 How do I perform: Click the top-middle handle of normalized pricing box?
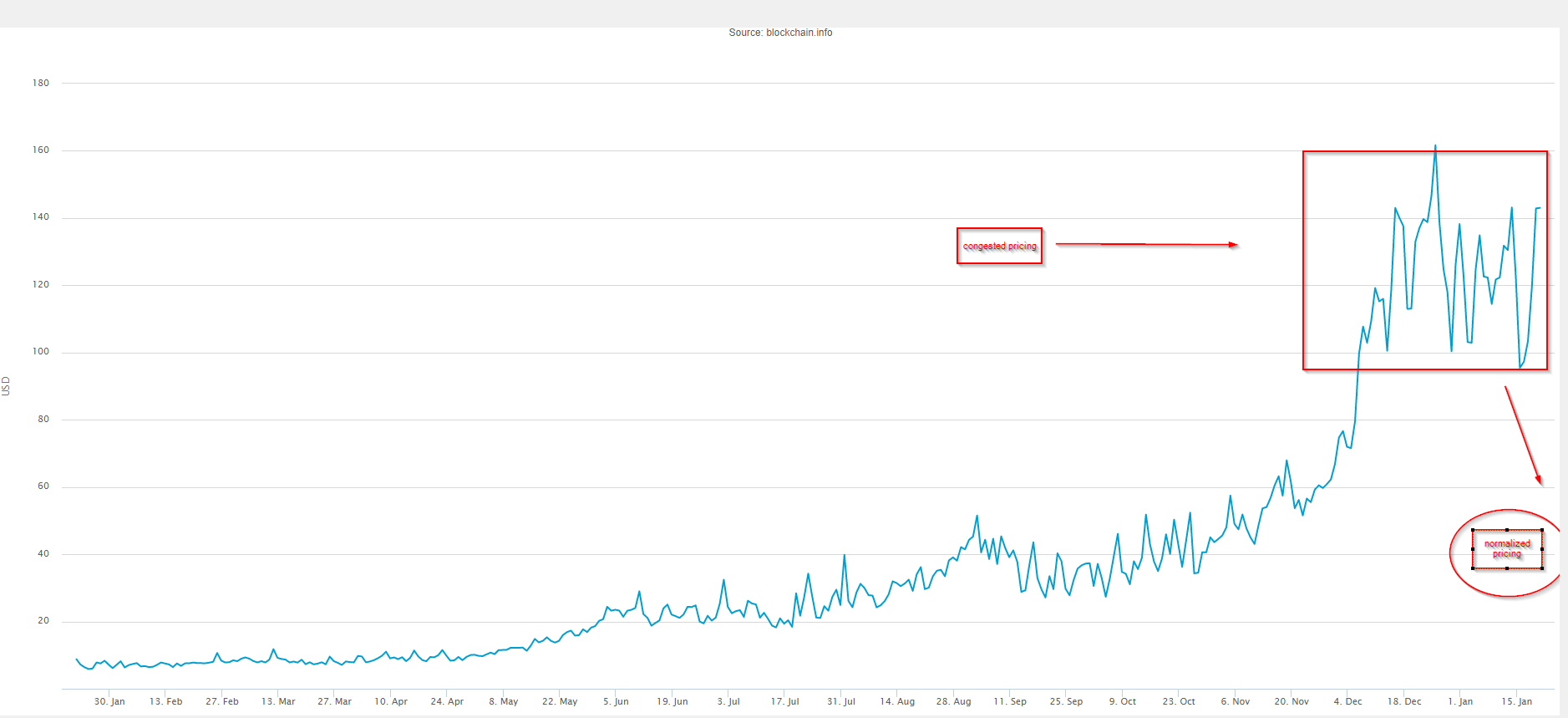[1507, 530]
